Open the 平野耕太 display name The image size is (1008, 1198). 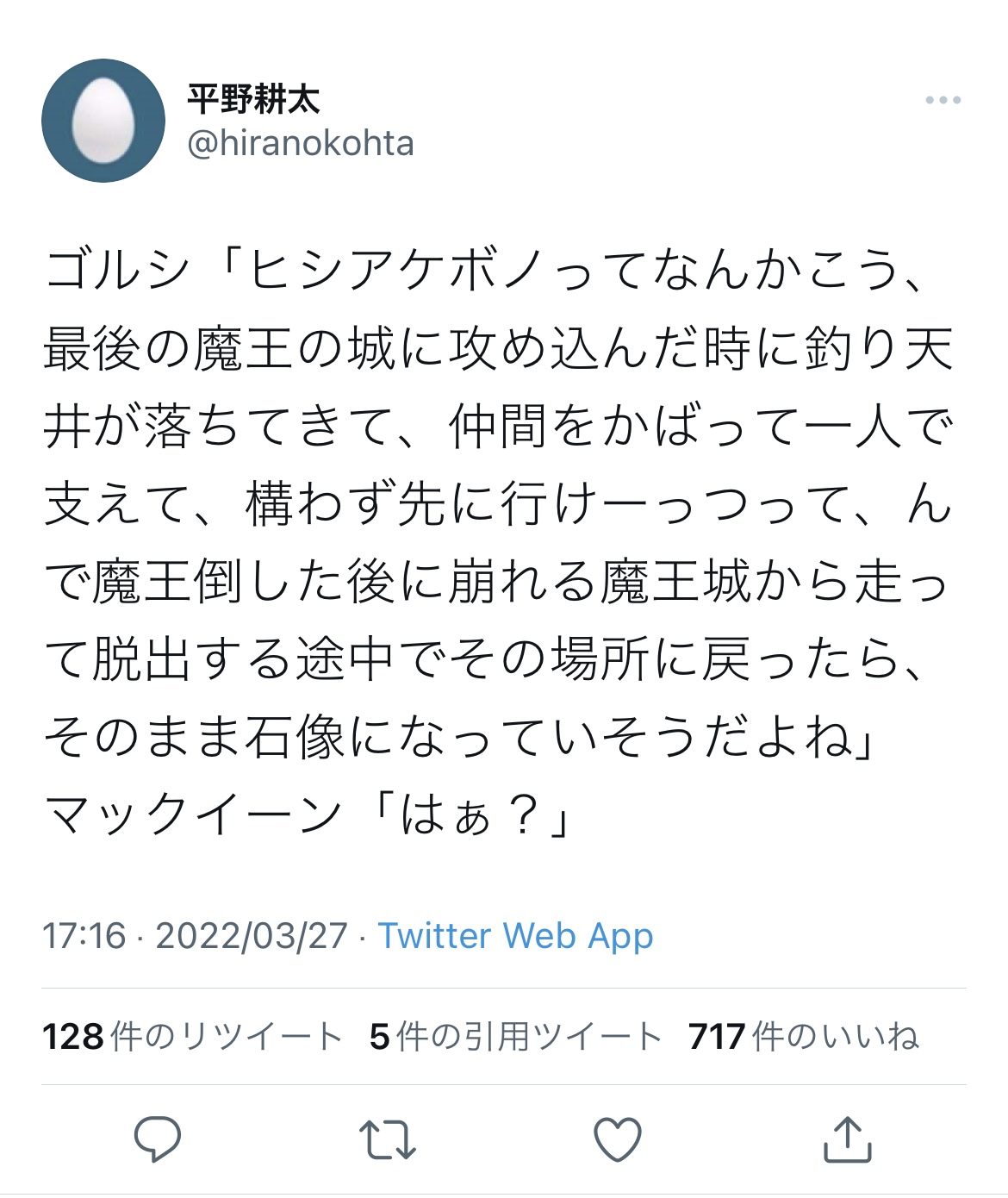pyautogui.click(x=253, y=100)
